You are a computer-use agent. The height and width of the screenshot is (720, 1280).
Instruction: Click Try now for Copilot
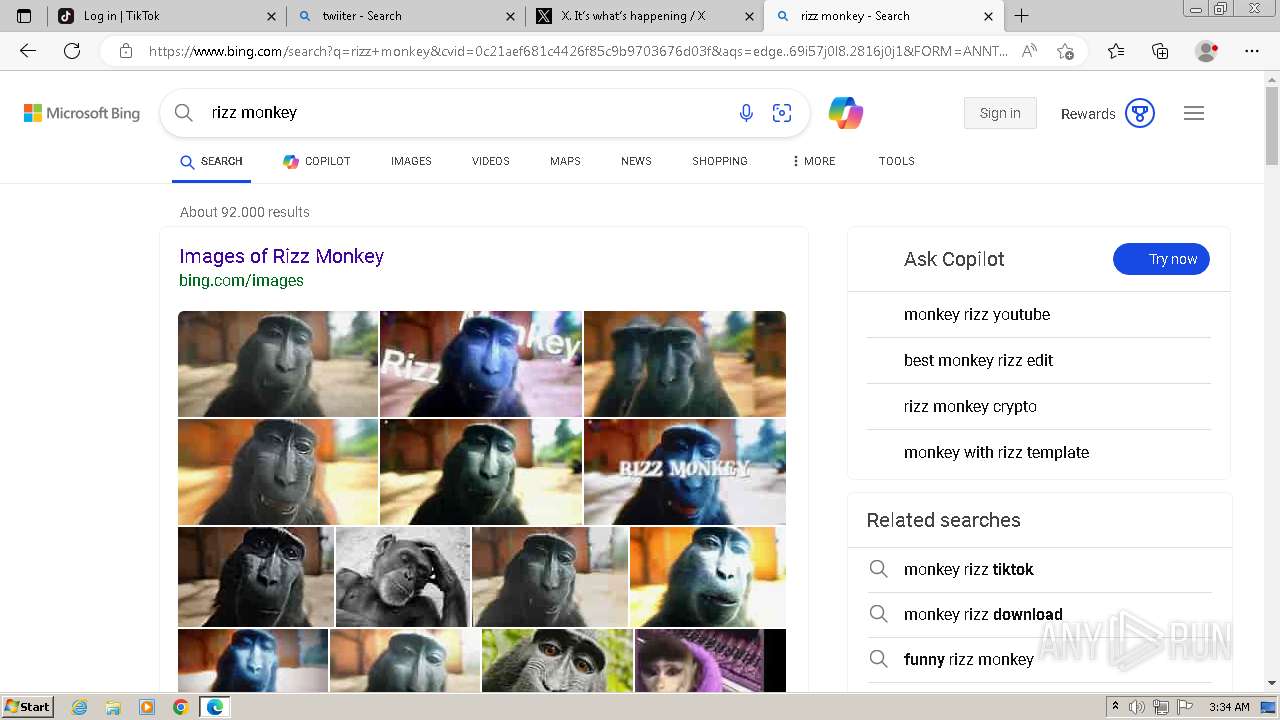click(1161, 259)
